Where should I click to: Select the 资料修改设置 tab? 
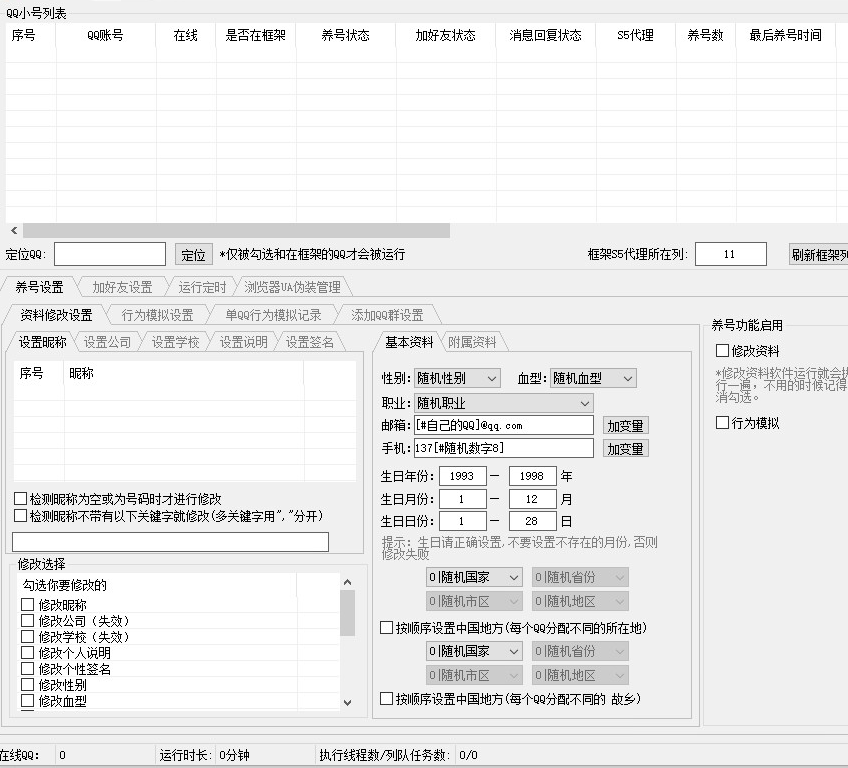[56, 315]
